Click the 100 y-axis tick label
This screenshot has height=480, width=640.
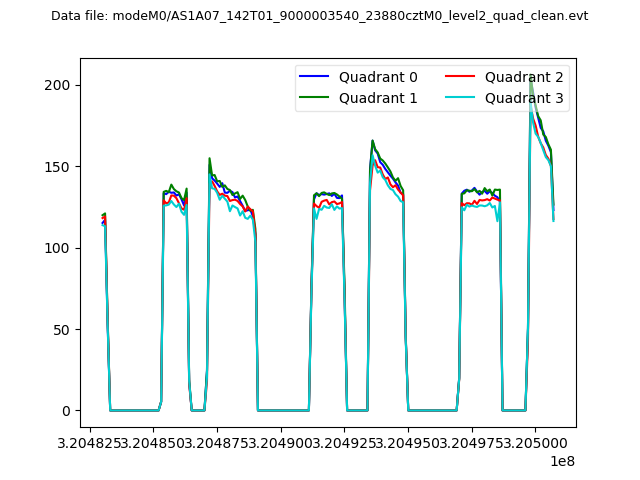[x=60, y=248]
